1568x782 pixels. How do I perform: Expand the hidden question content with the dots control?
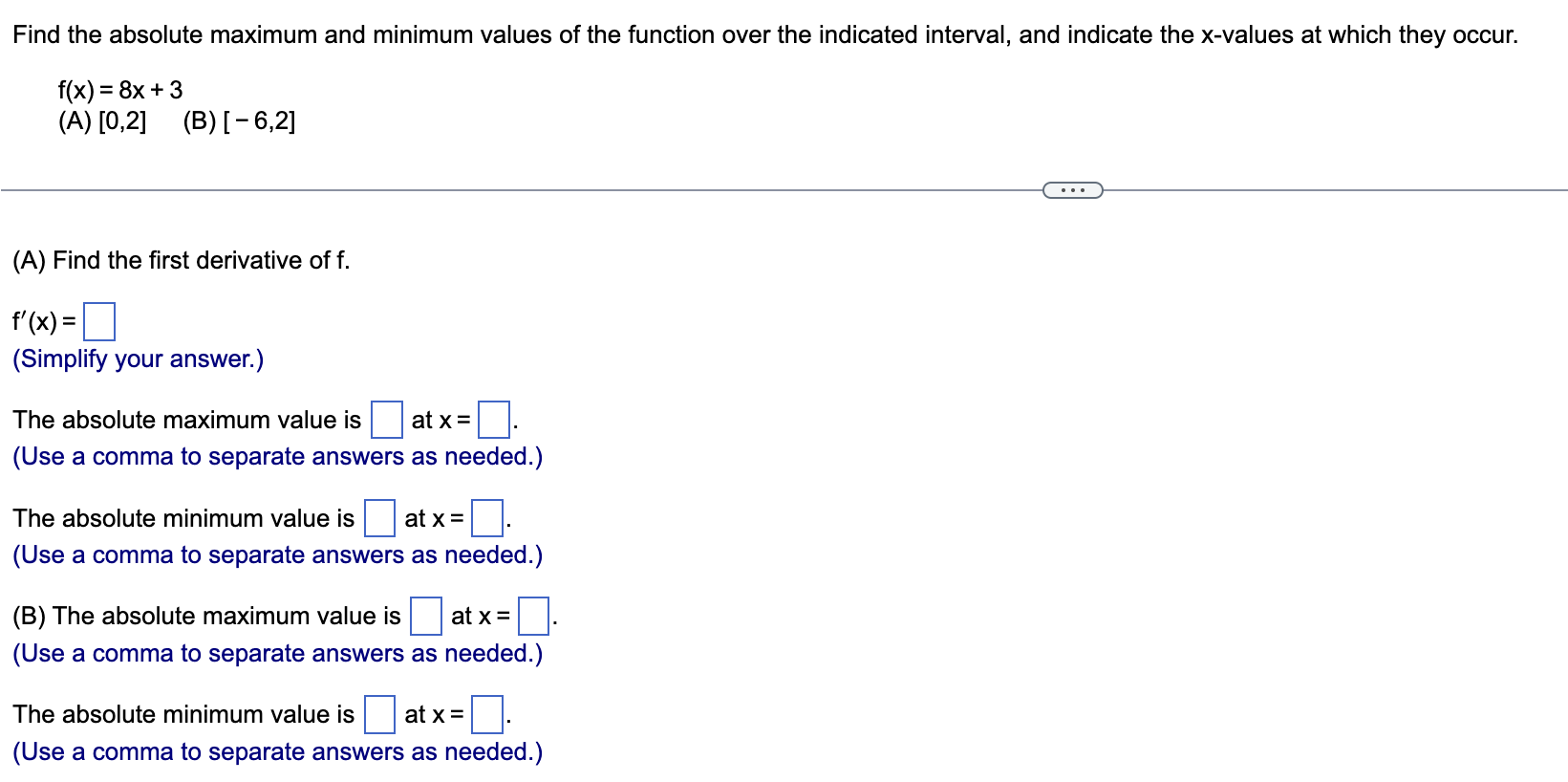pos(1071,190)
